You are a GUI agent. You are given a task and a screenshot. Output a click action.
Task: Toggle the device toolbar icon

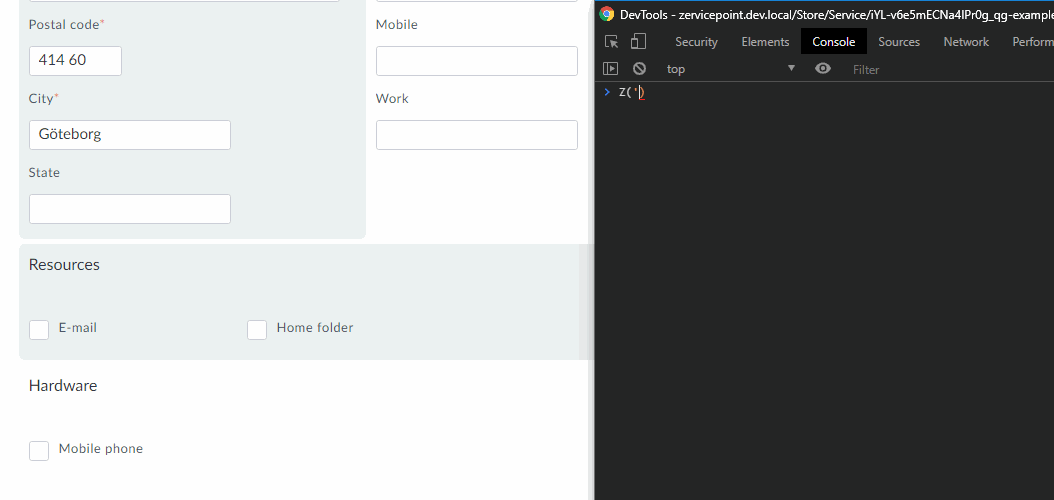[638, 42]
